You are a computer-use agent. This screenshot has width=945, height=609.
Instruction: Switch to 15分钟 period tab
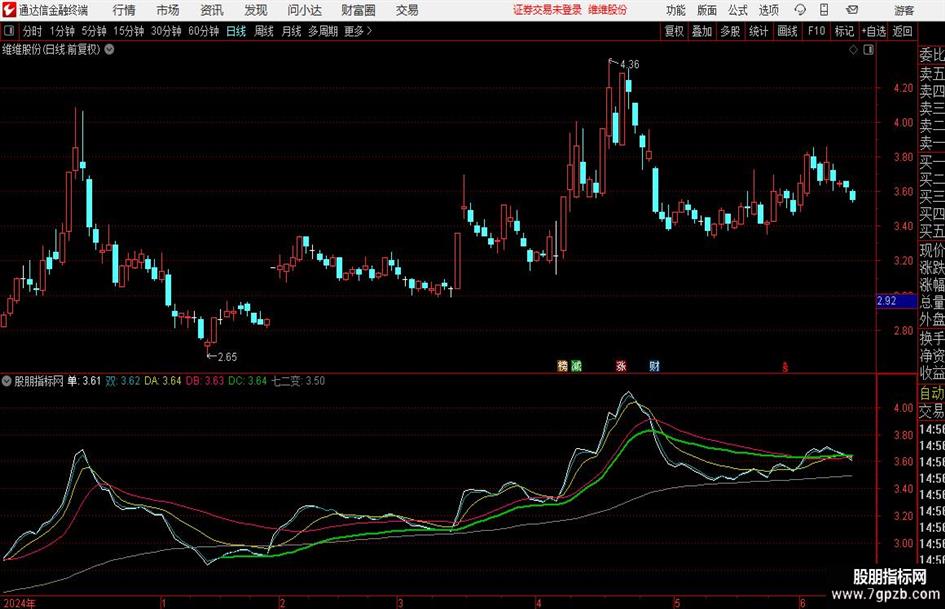(x=129, y=31)
